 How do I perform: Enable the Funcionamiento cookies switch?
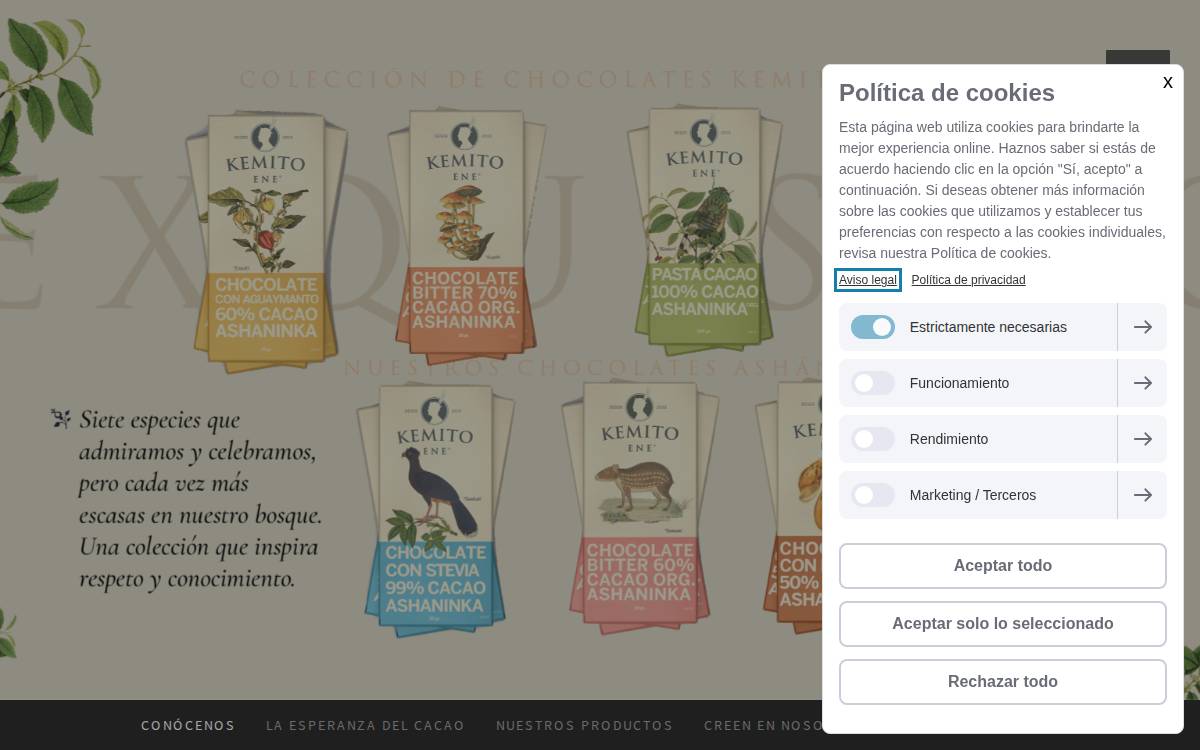873,383
